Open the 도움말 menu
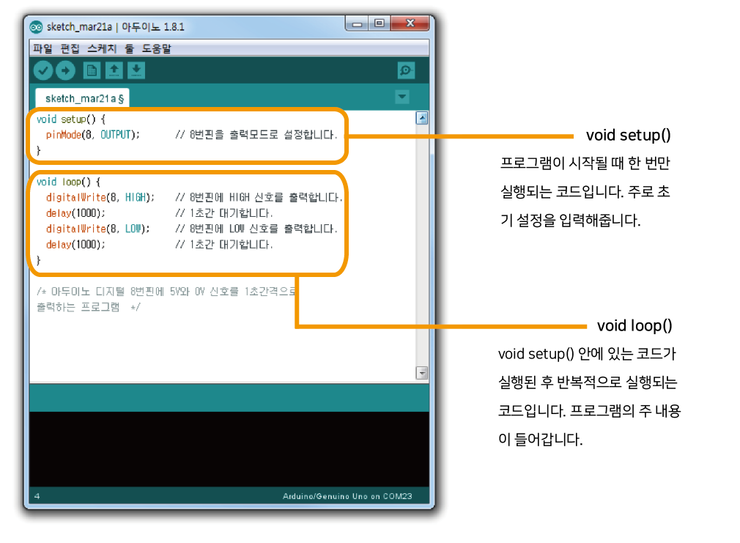This screenshot has height=543, width=740. [x=156, y=49]
